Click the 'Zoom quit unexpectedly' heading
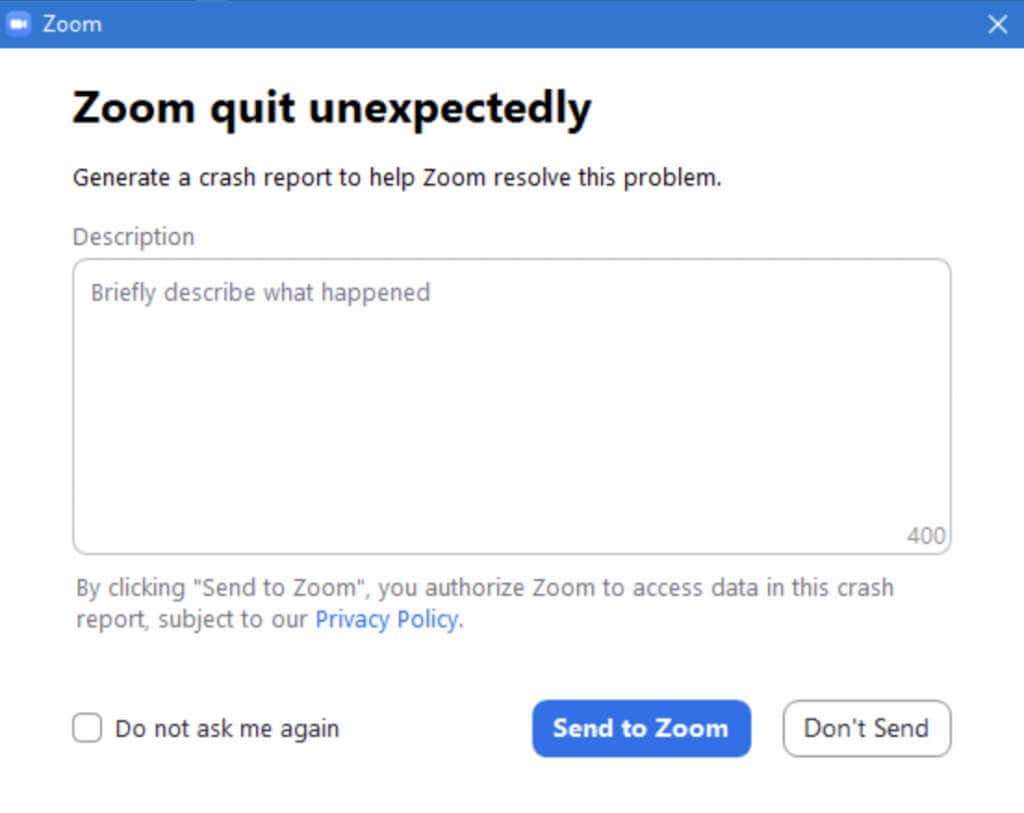The width and height of the screenshot is (1024, 813). 331,108
